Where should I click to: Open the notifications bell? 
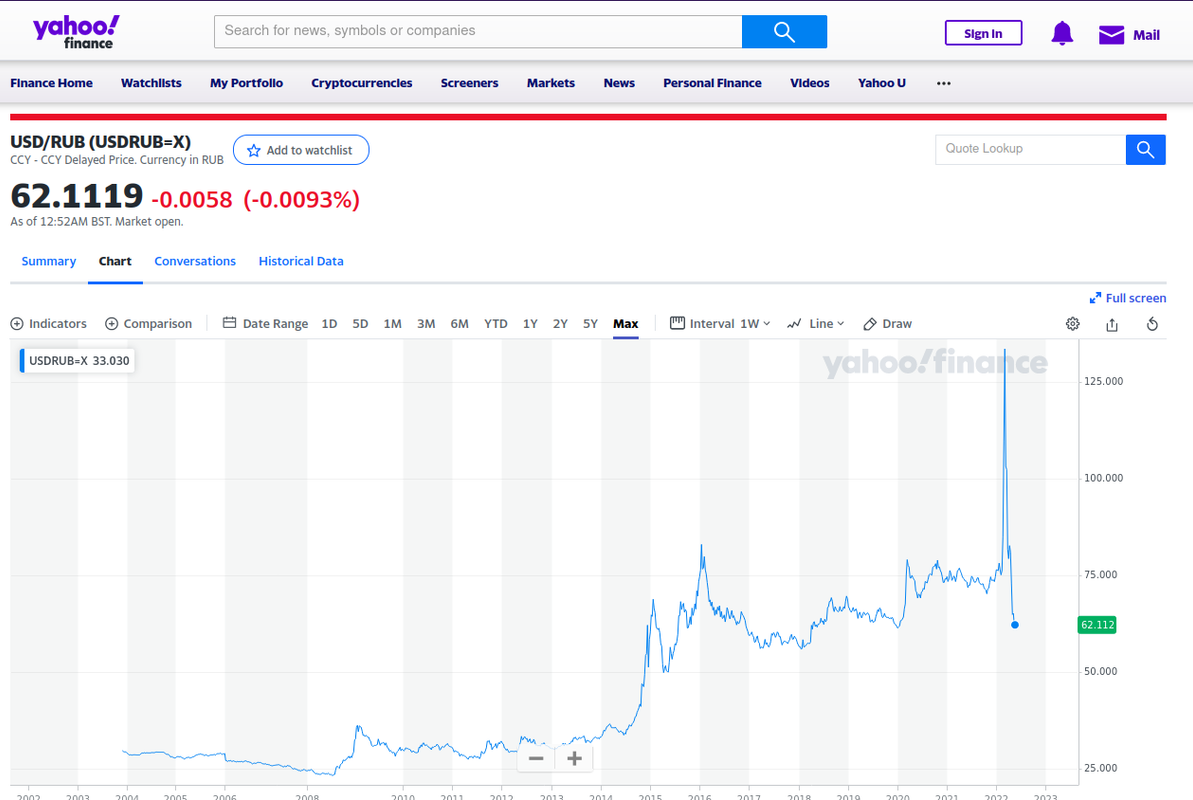1062,33
